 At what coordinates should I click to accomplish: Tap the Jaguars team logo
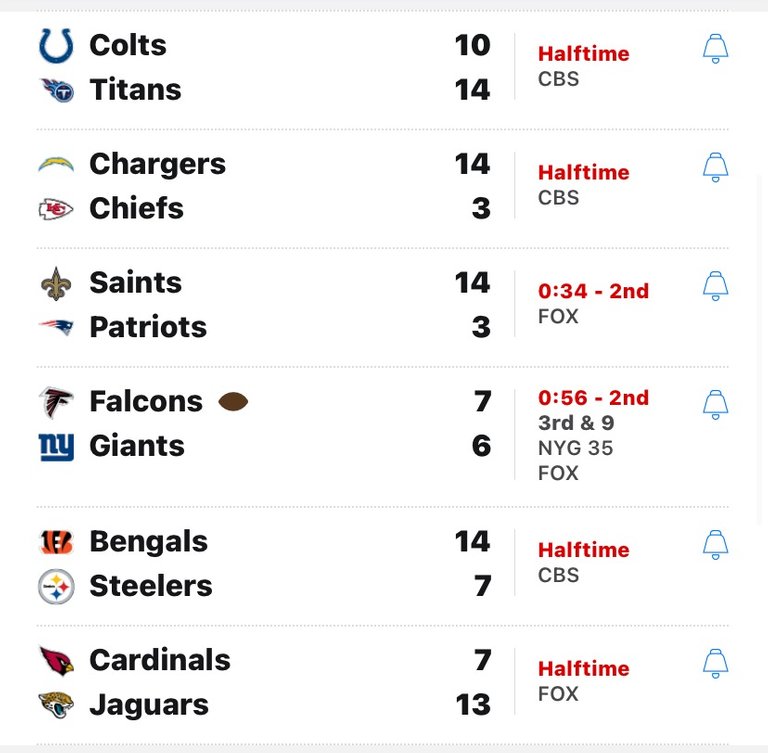point(56,704)
